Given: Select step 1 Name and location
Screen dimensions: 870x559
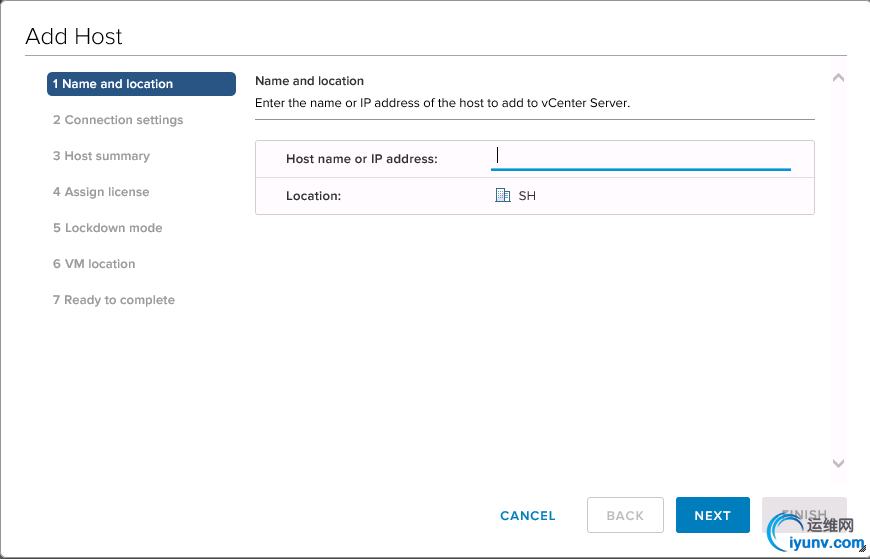Looking at the screenshot, I should [141, 84].
